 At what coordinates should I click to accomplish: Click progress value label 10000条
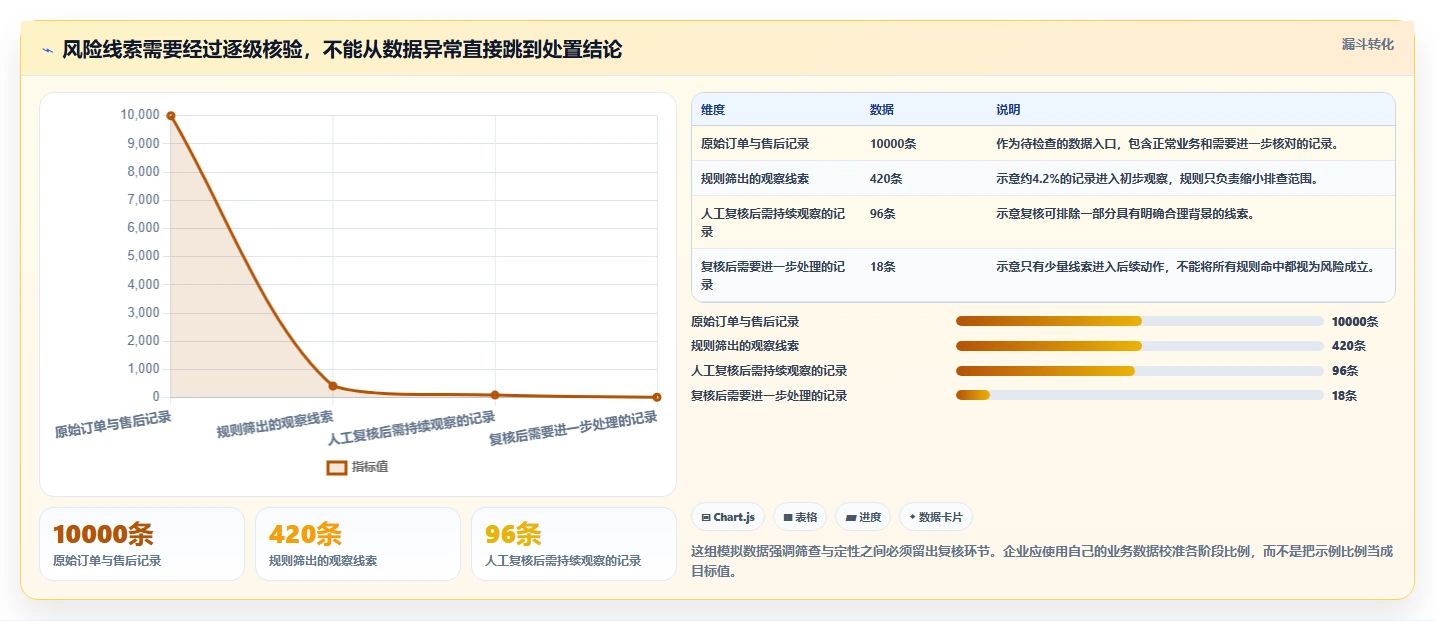1355,322
